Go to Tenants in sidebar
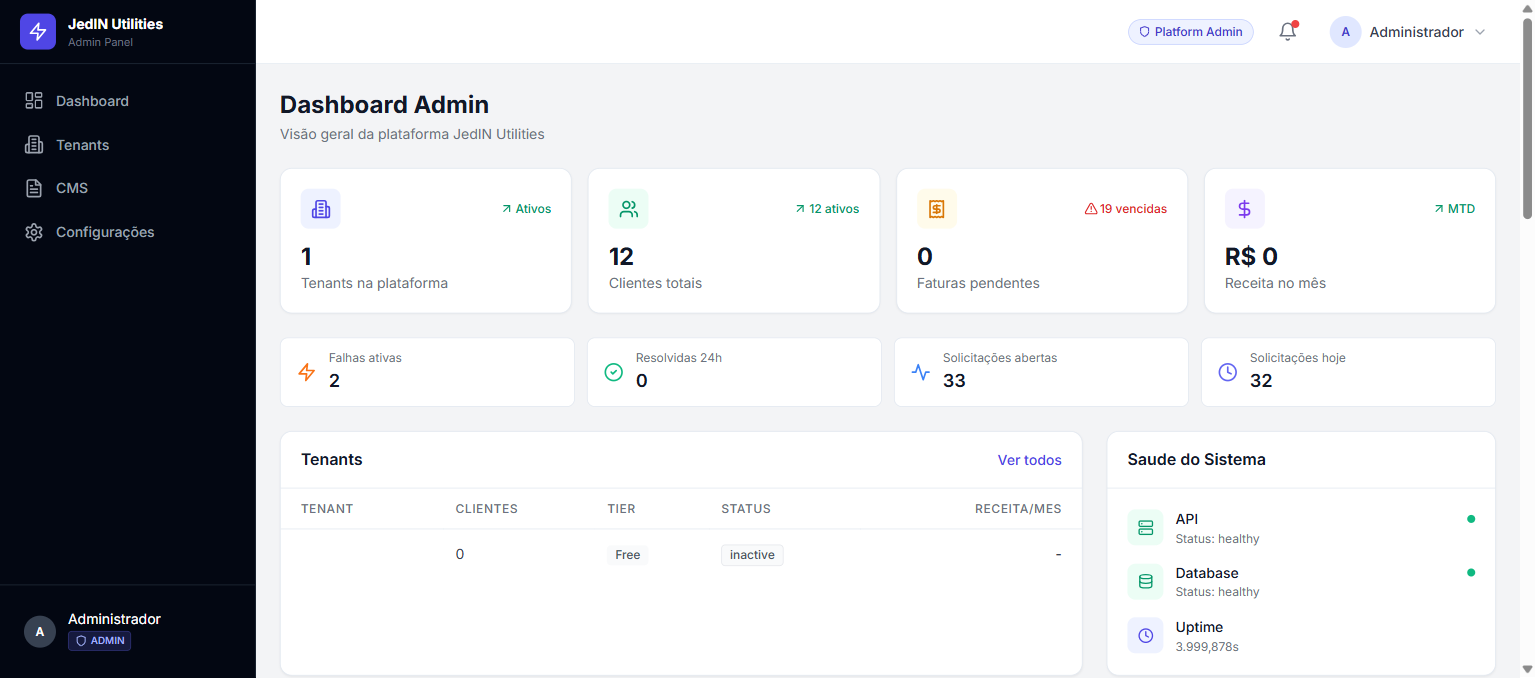 point(82,145)
